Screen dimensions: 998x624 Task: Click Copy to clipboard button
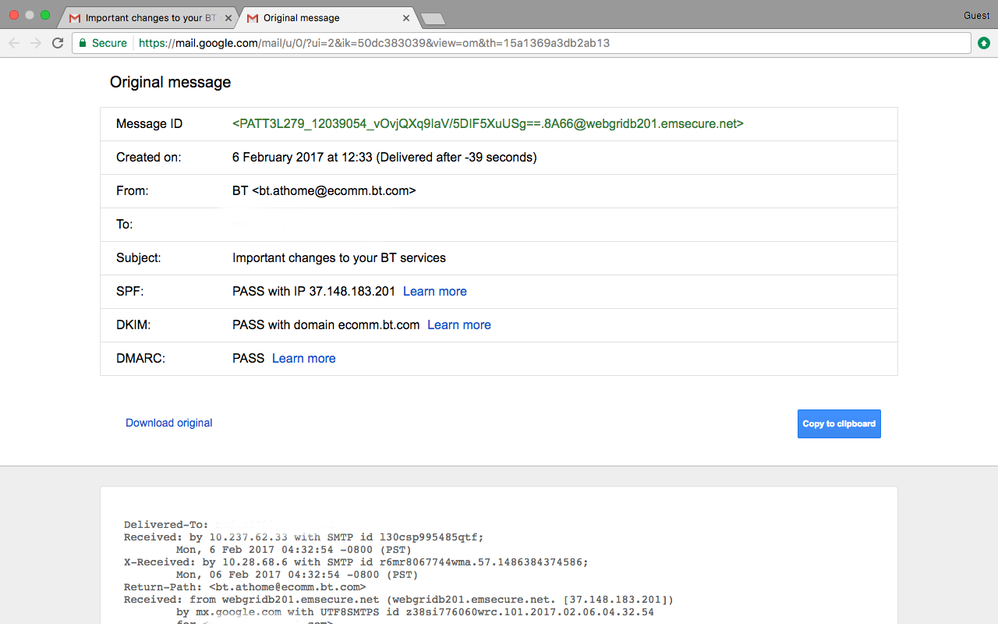point(839,423)
